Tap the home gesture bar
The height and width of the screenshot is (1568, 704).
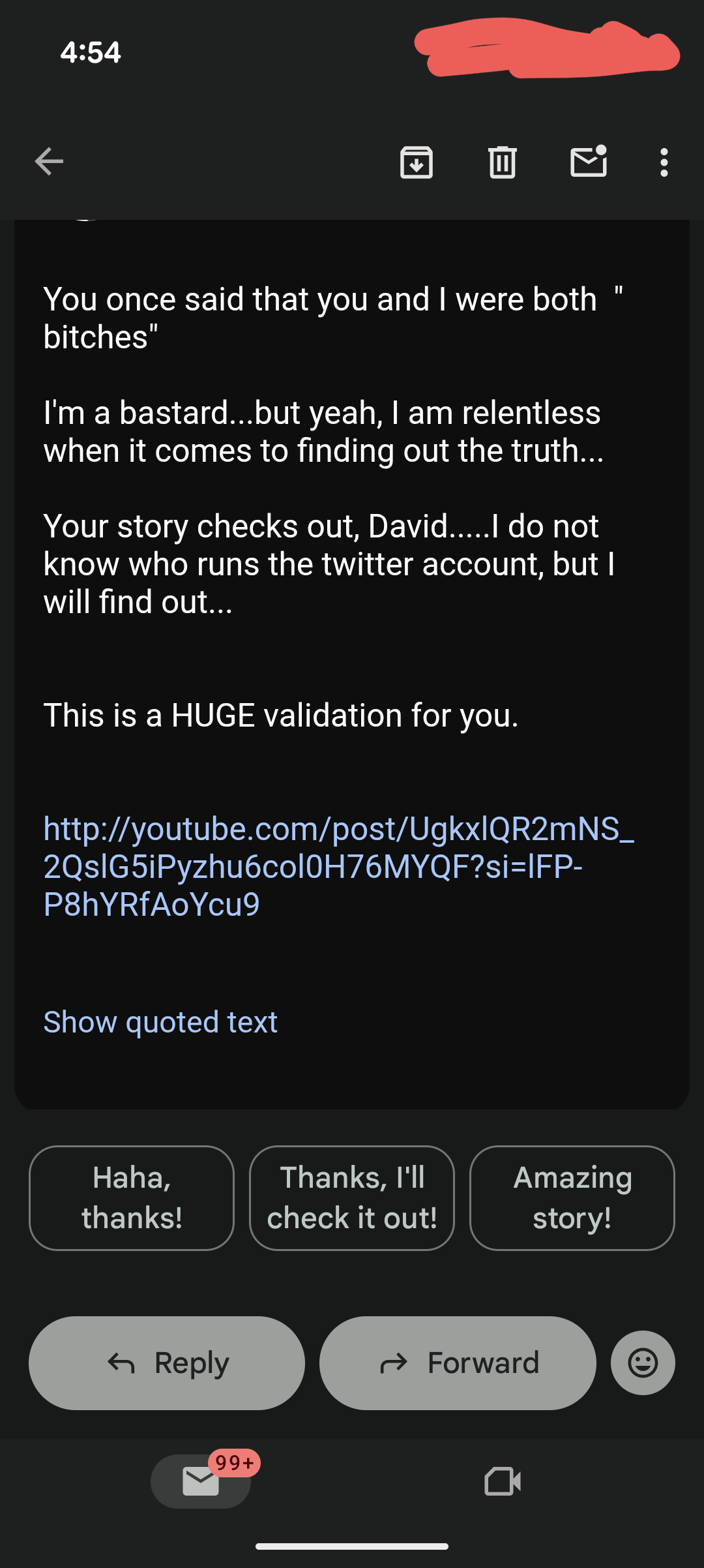(x=352, y=1546)
